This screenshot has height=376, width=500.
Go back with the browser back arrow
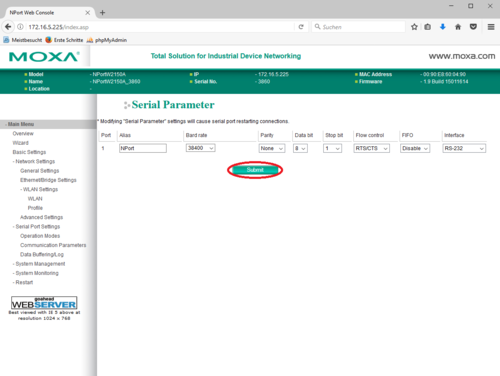coord(8,27)
